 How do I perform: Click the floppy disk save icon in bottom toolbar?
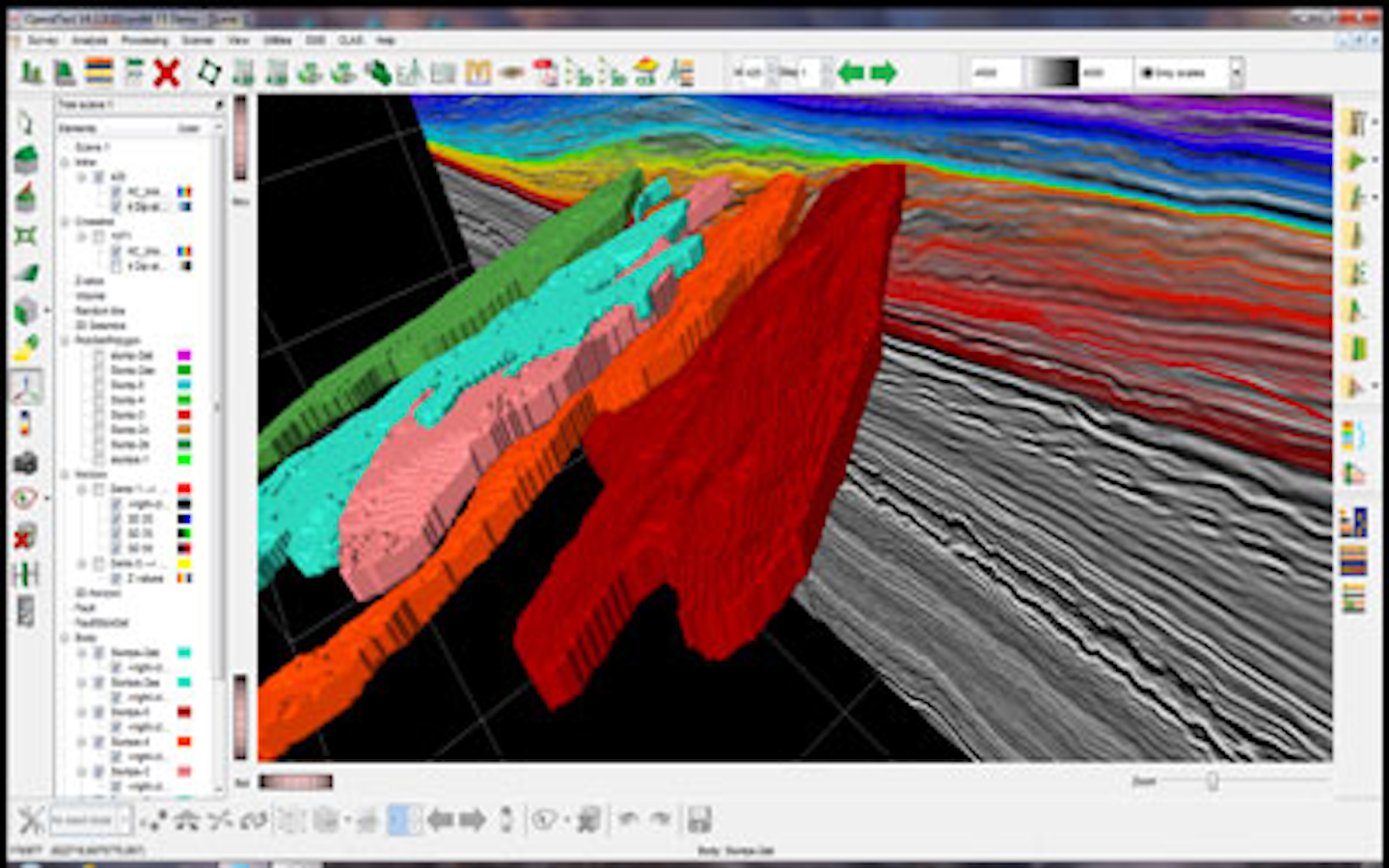coord(699,820)
